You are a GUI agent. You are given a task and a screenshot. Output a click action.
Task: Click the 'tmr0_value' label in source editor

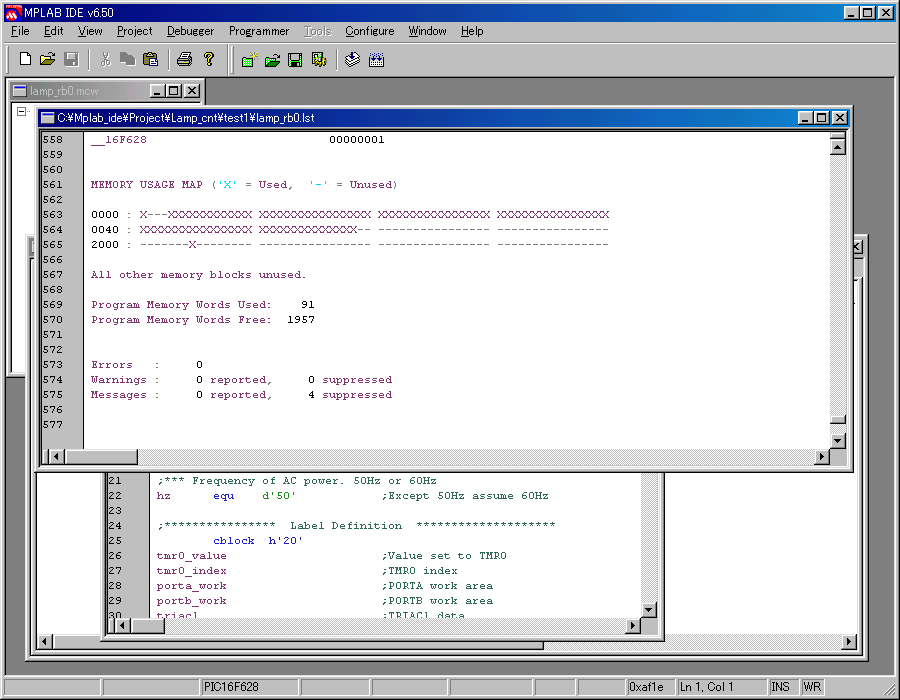191,556
